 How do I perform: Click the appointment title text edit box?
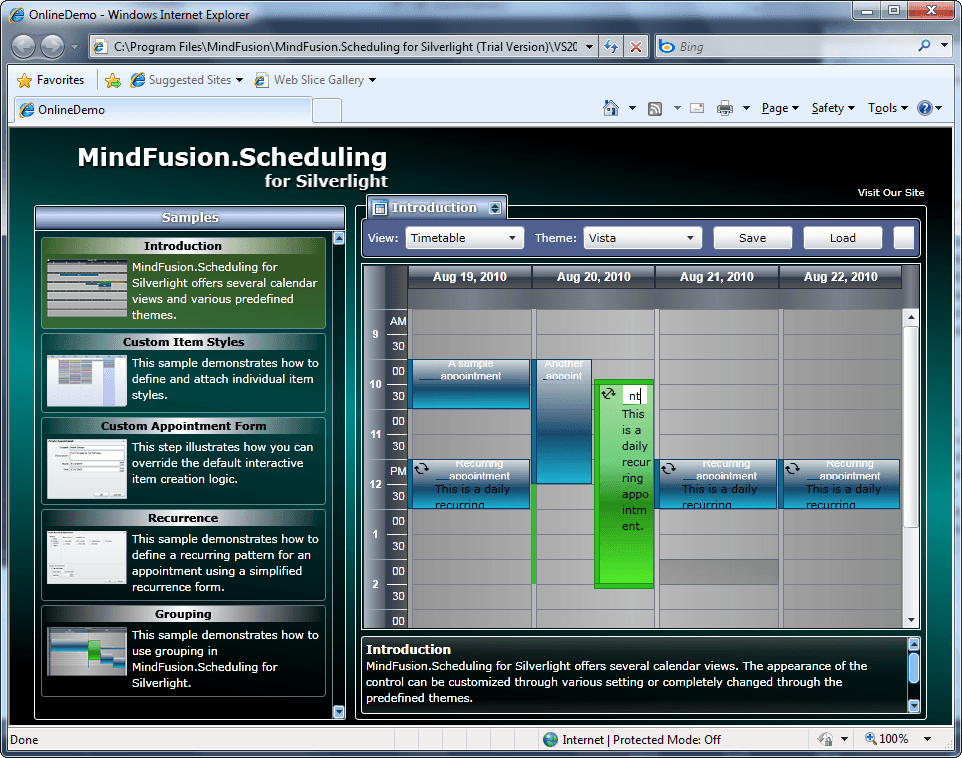(x=634, y=395)
